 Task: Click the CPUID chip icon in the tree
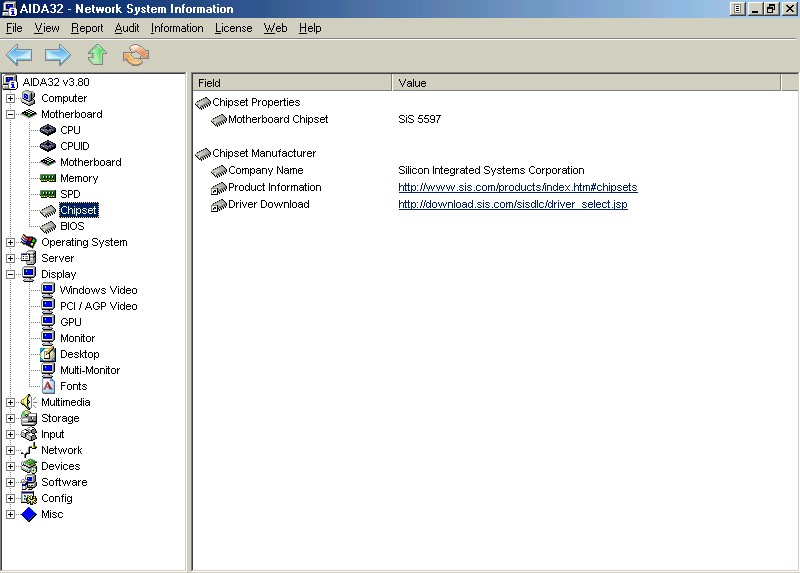[47, 146]
